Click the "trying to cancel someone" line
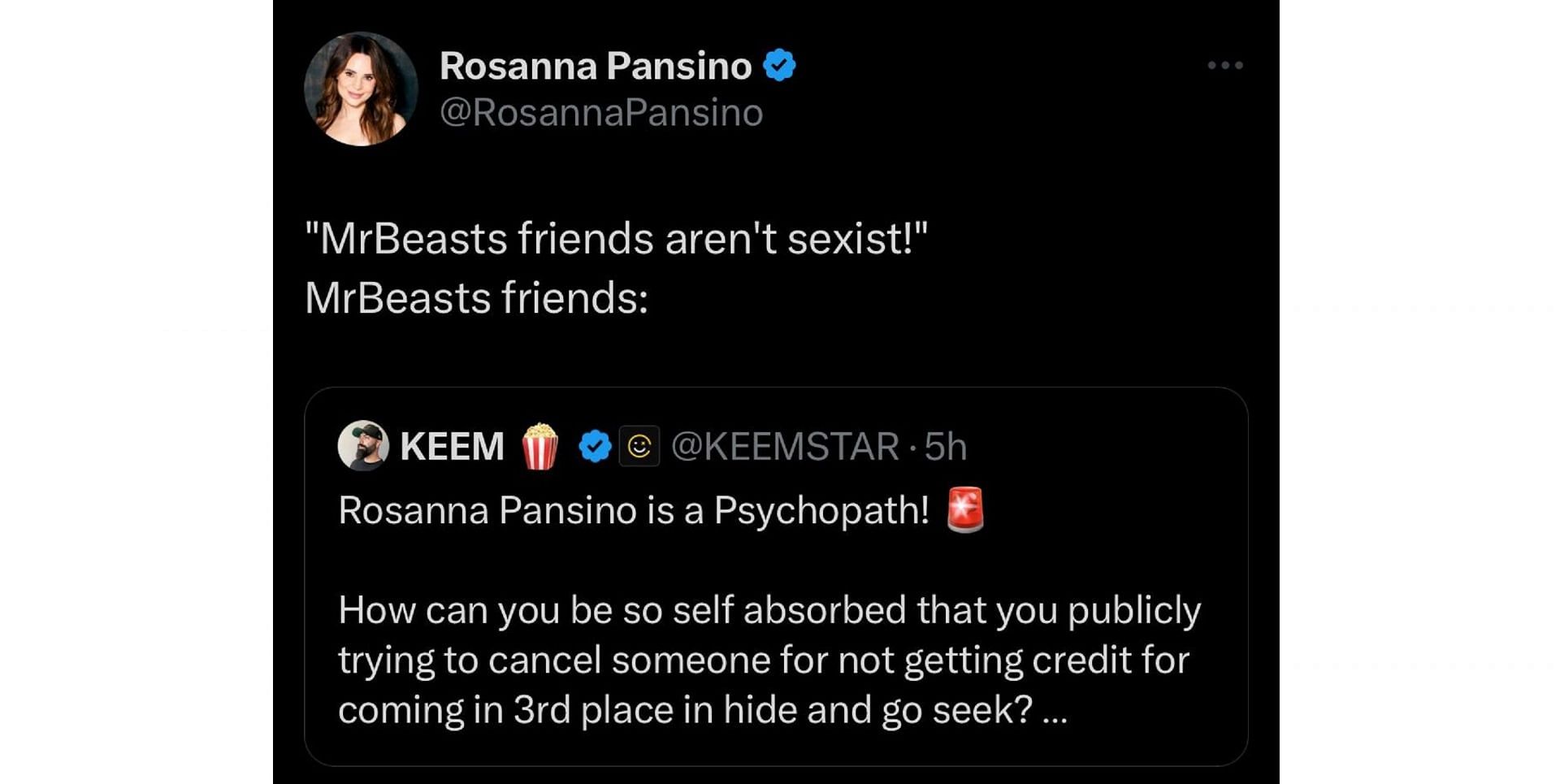Screen dimensions: 1560x784 click(763, 660)
